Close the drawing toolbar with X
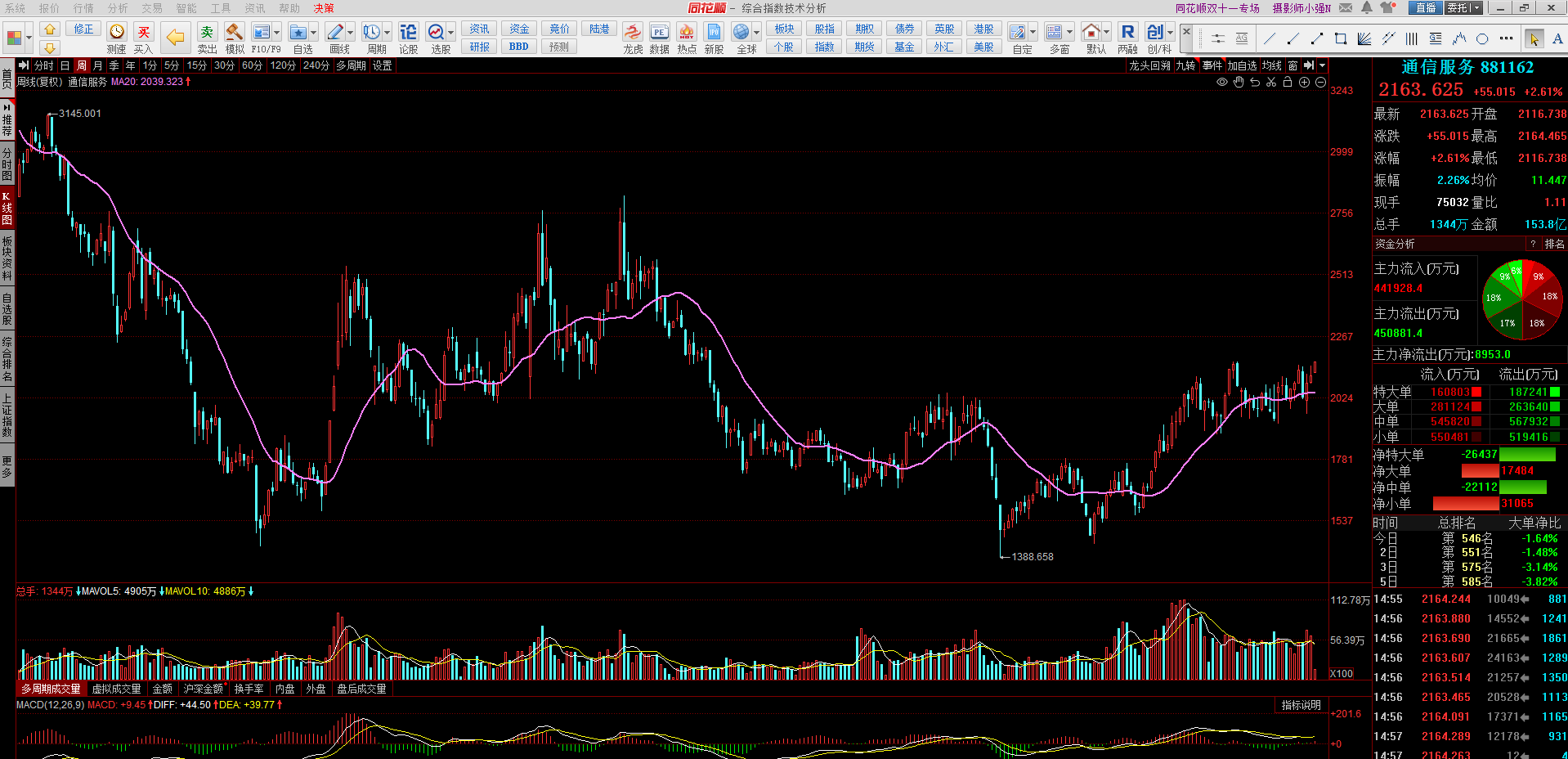Screen dimensions: 1568x759 [x=1186, y=31]
